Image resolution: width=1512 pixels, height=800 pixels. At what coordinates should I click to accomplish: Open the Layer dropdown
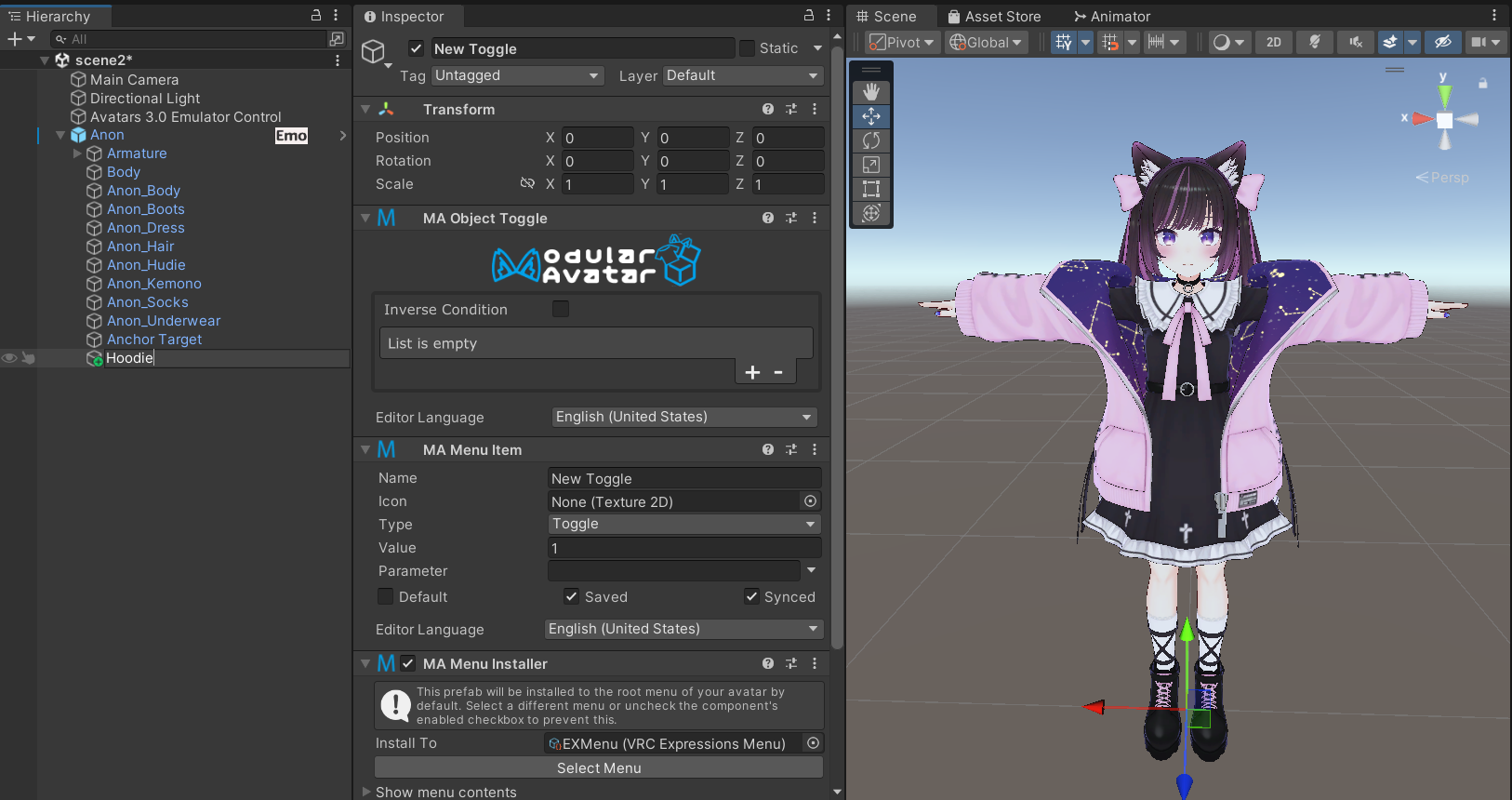click(743, 75)
